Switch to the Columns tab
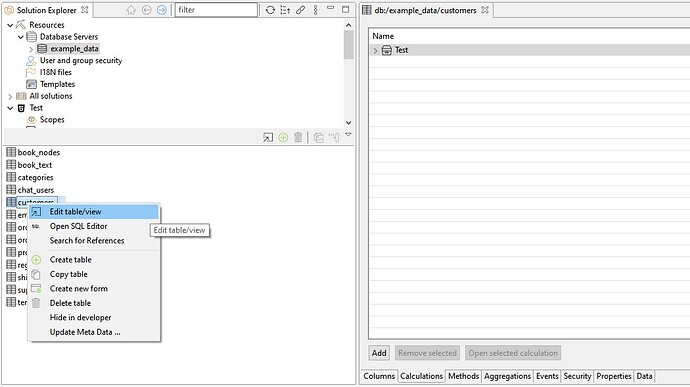 (x=379, y=376)
